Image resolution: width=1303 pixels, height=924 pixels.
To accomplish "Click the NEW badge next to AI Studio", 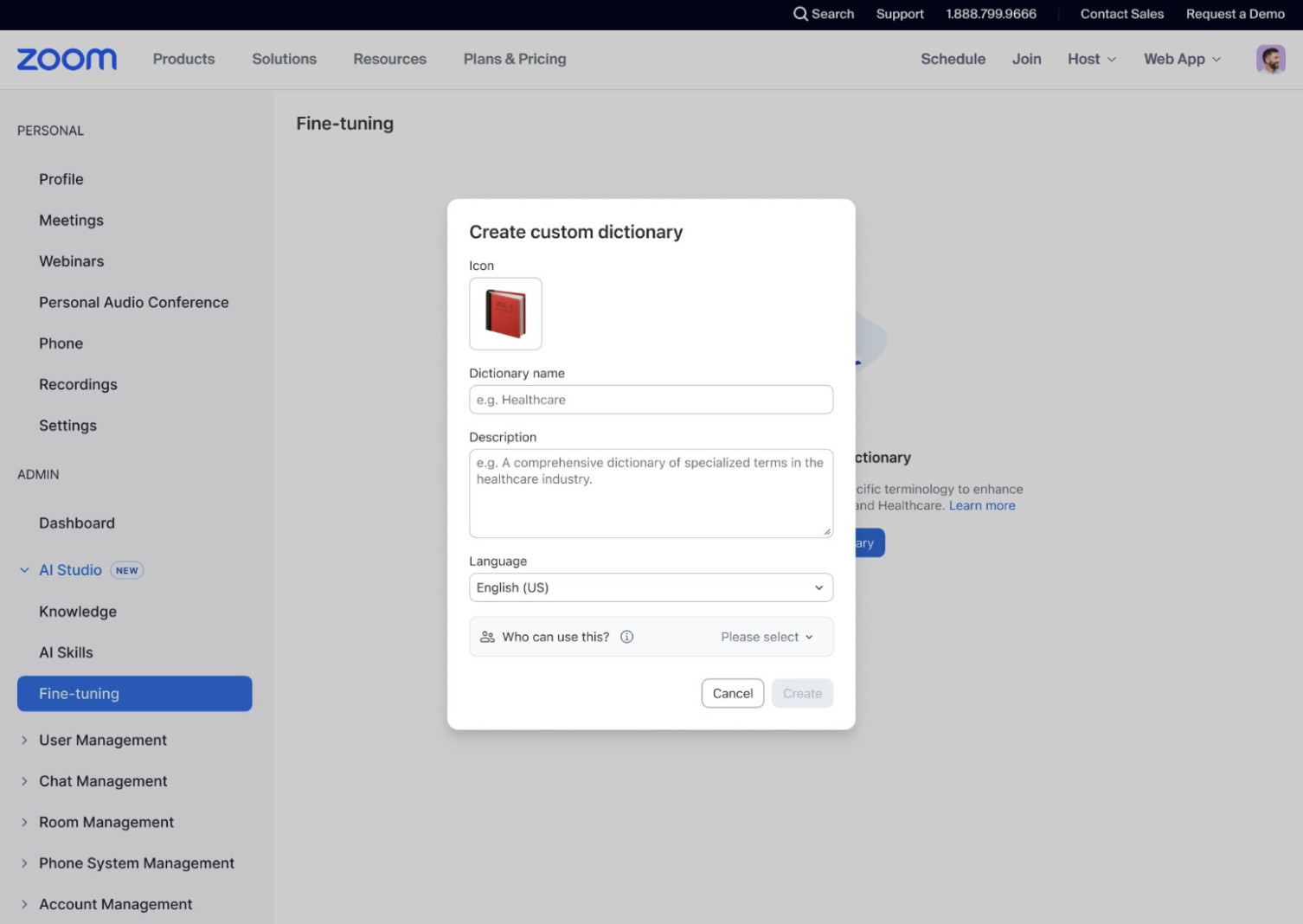I will click(x=127, y=570).
